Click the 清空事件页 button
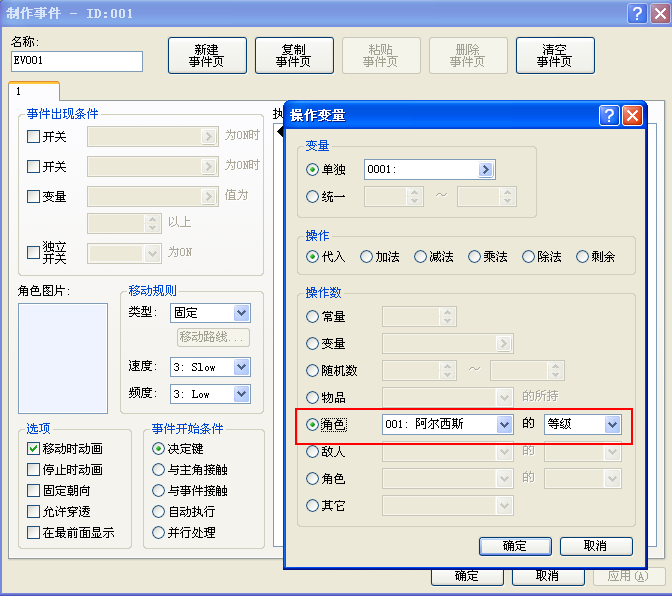This screenshot has height=596, width=672. click(x=555, y=56)
